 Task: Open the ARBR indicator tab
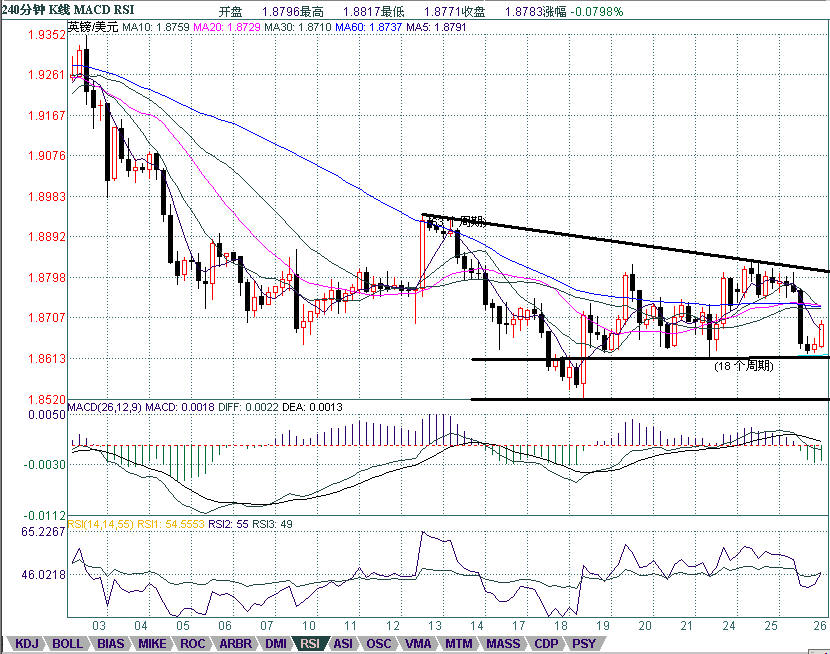click(236, 643)
